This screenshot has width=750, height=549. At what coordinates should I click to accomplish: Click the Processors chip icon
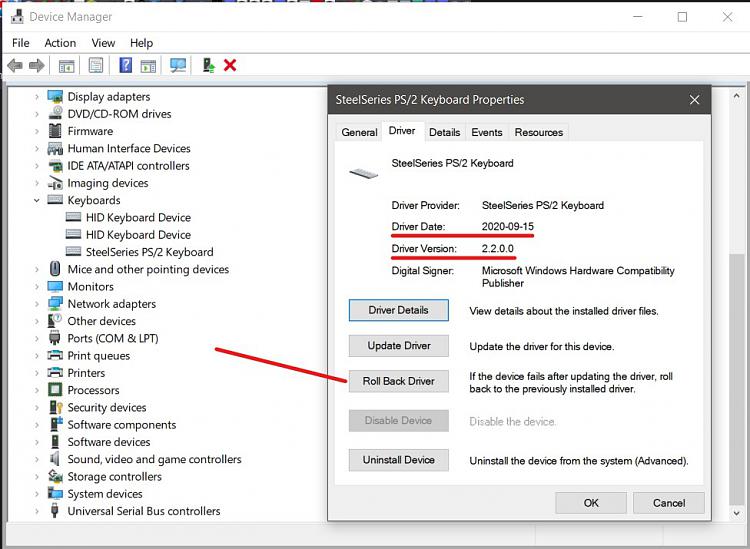coord(55,390)
